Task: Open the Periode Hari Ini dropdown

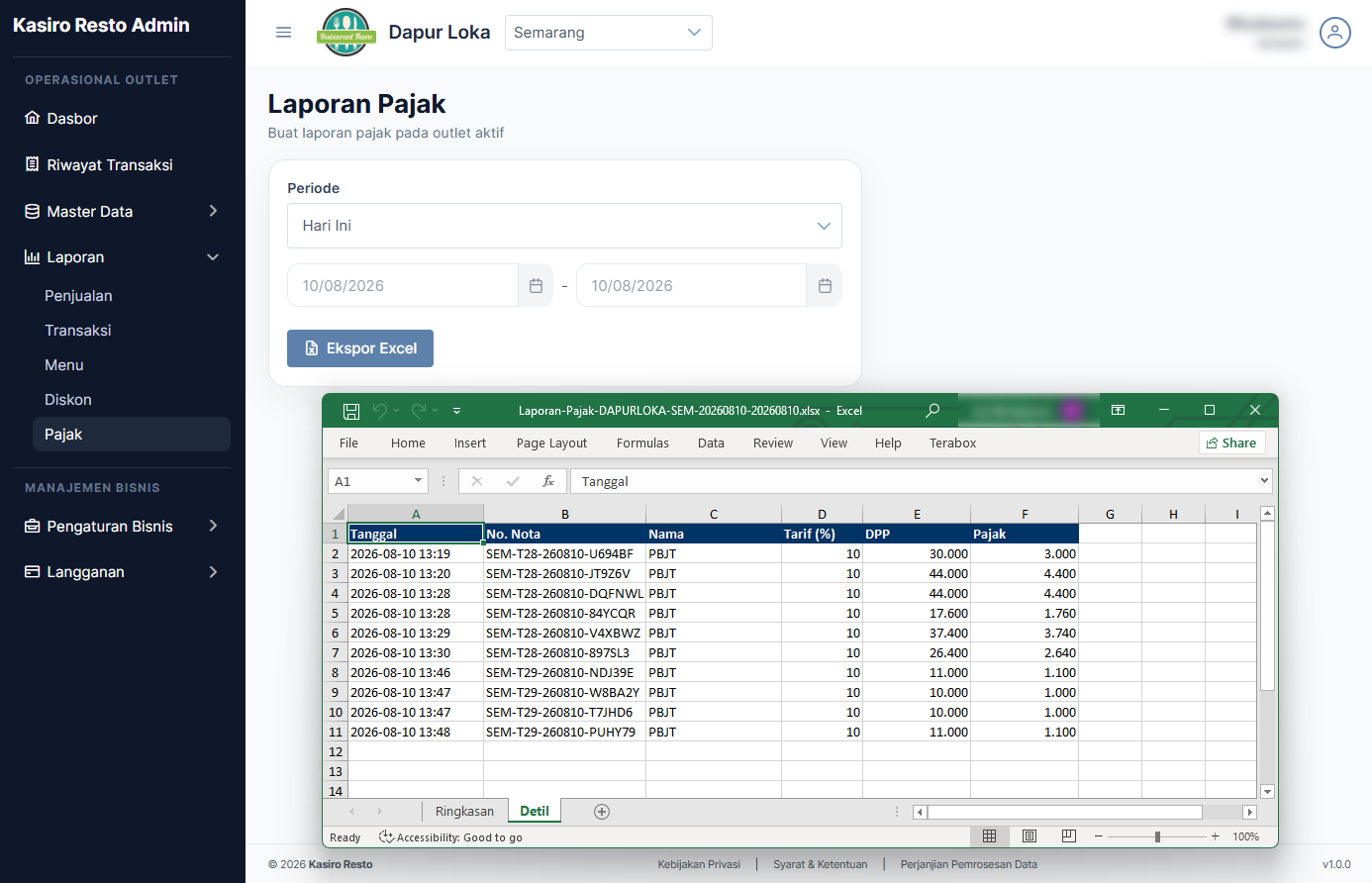Action: coord(564,226)
